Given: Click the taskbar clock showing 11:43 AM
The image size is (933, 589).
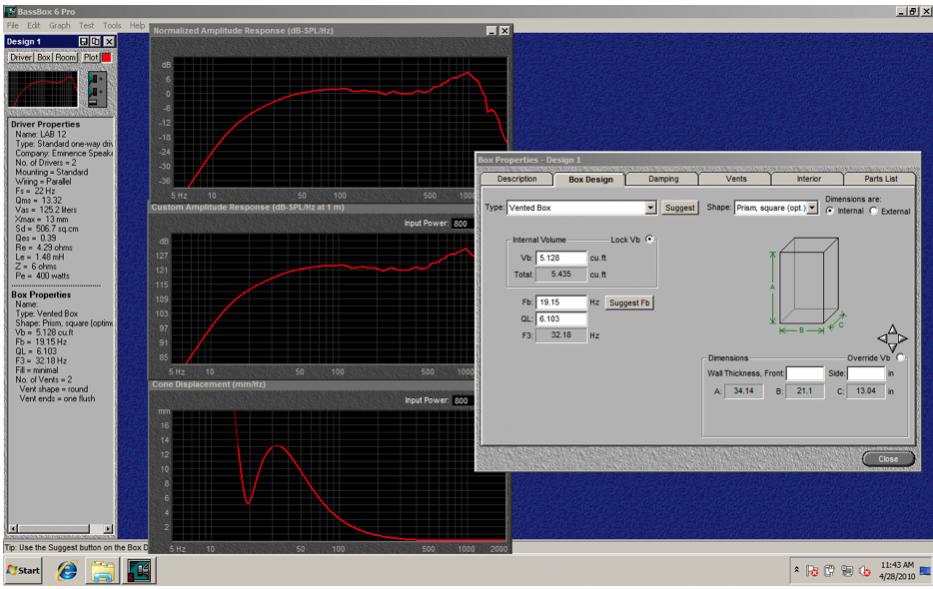Looking at the screenshot, I should (897, 571).
